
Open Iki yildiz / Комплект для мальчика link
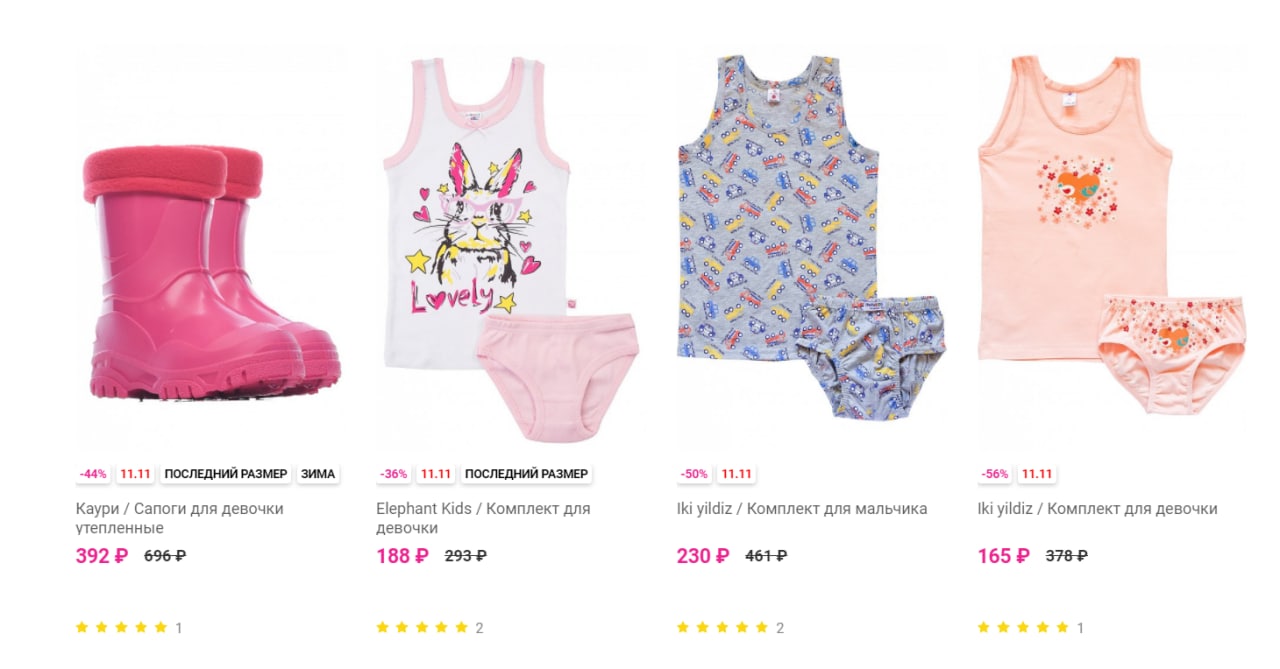[802, 509]
